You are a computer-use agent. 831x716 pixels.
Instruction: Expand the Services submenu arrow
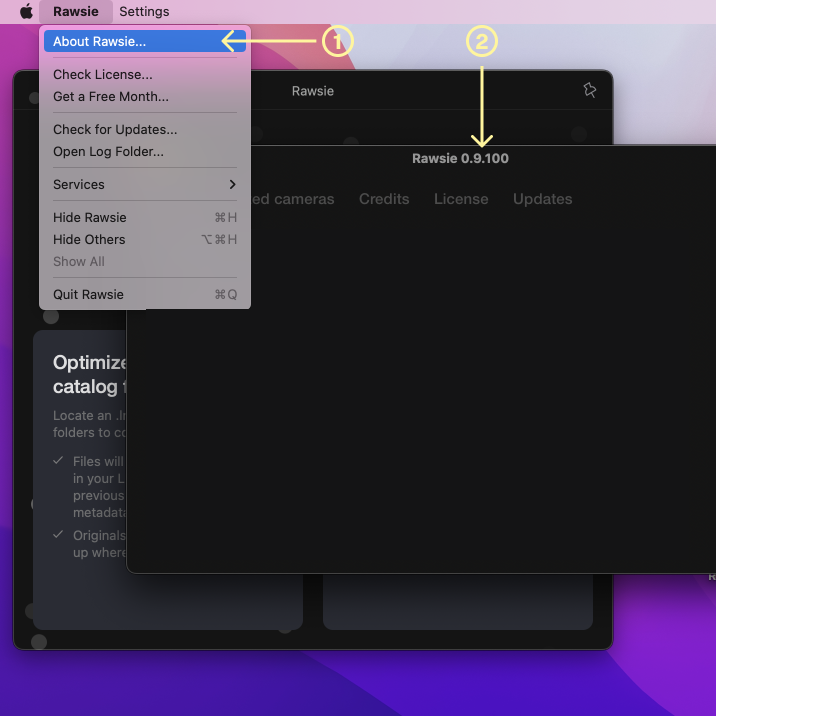tap(232, 184)
